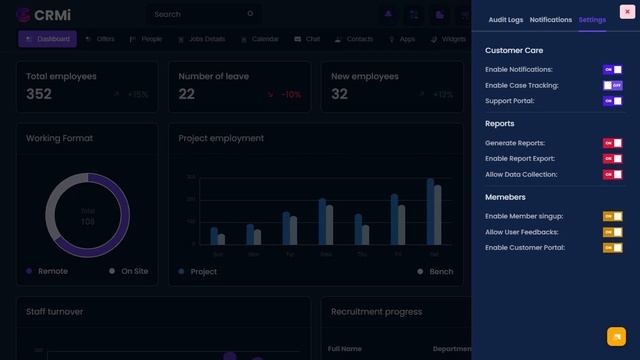Toggle the On Site legend item
This screenshot has width=640, height=360.
click(x=129, y=271)
